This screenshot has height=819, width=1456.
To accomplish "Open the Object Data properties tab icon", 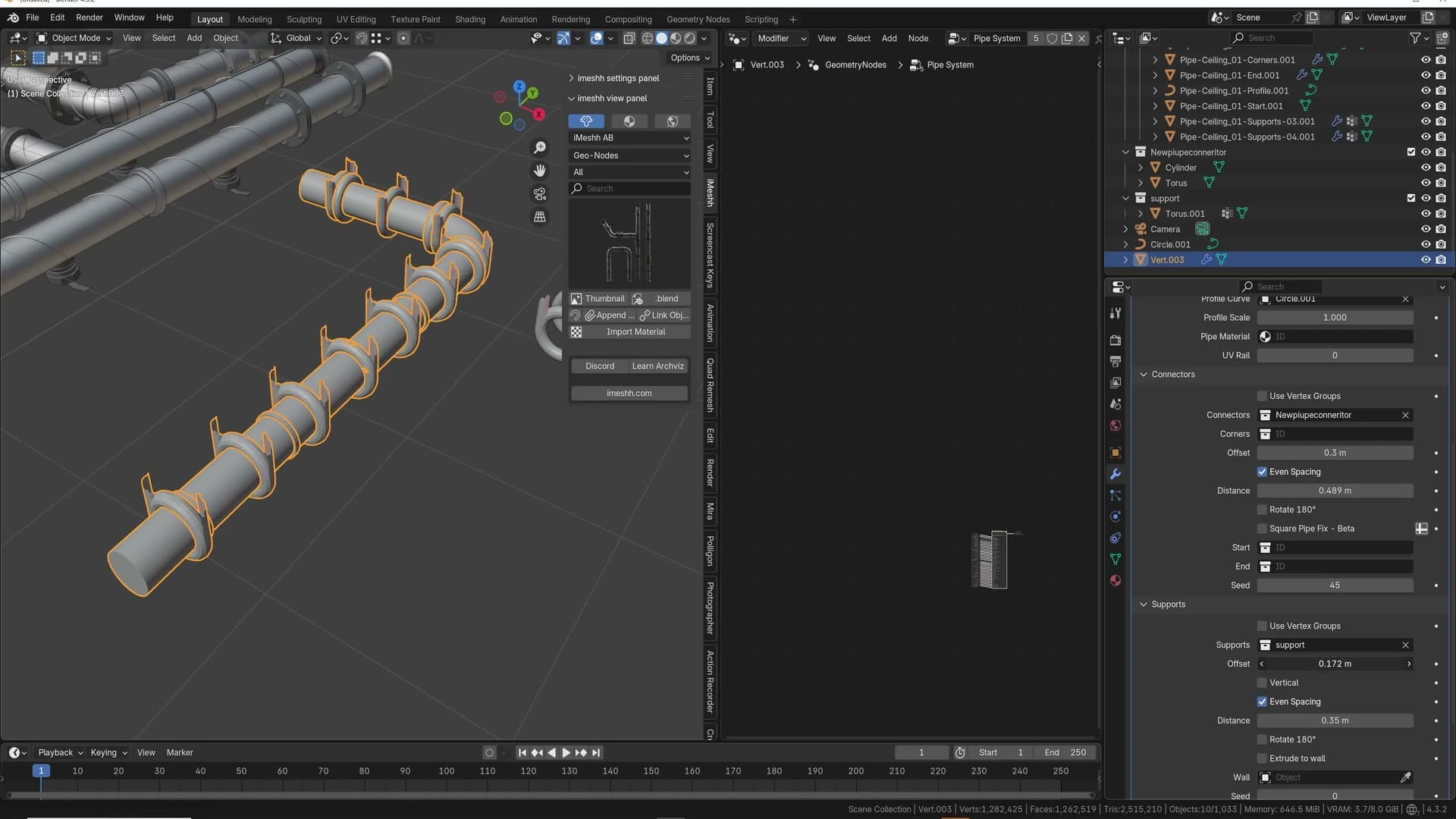I will (1116, 559).
